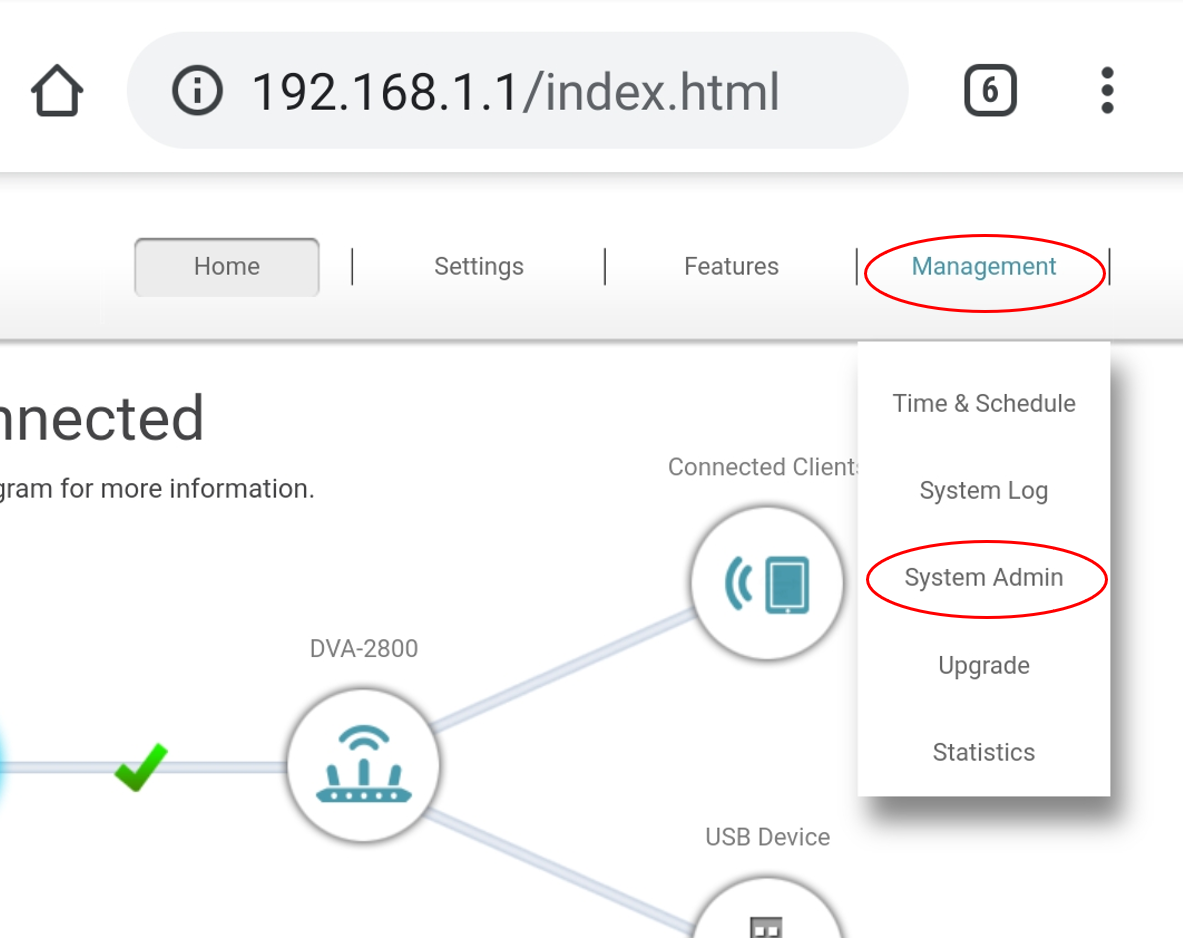Choose Time & Schedule from the dropdown
1183x938 pixels.
(x=984, y=404)
